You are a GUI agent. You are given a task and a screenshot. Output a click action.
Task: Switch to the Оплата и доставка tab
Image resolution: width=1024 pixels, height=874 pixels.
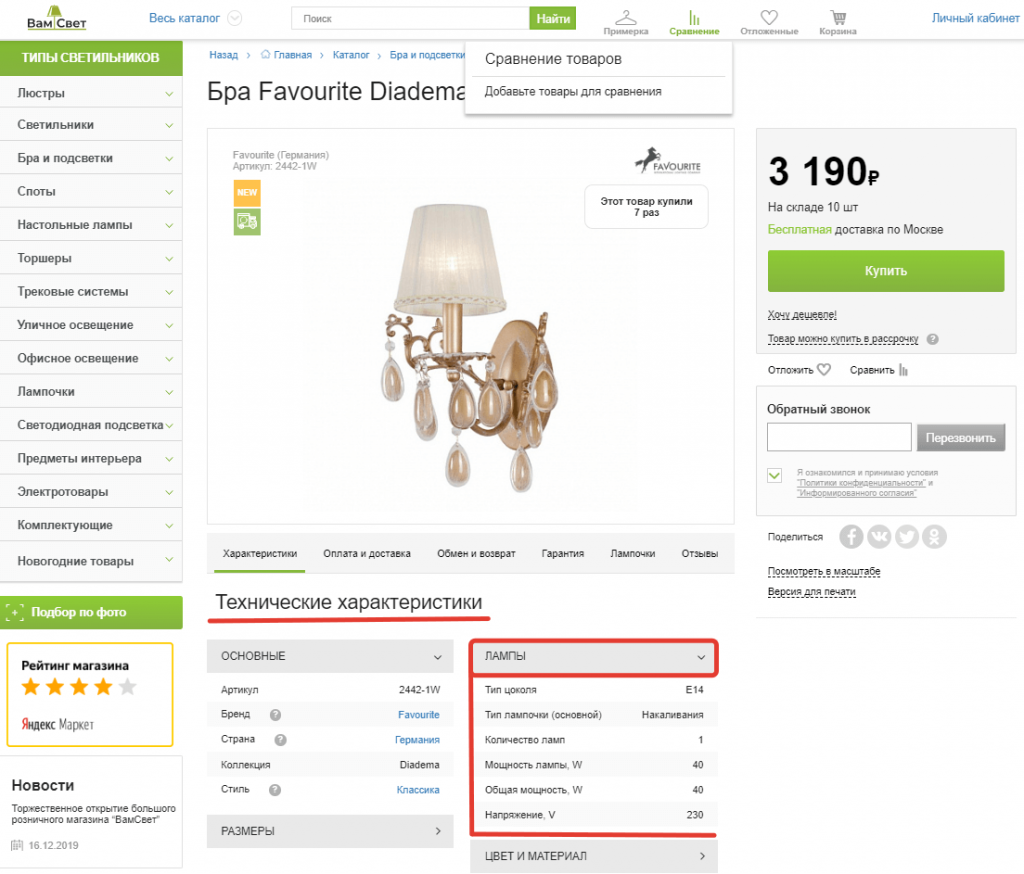[367, 553]
